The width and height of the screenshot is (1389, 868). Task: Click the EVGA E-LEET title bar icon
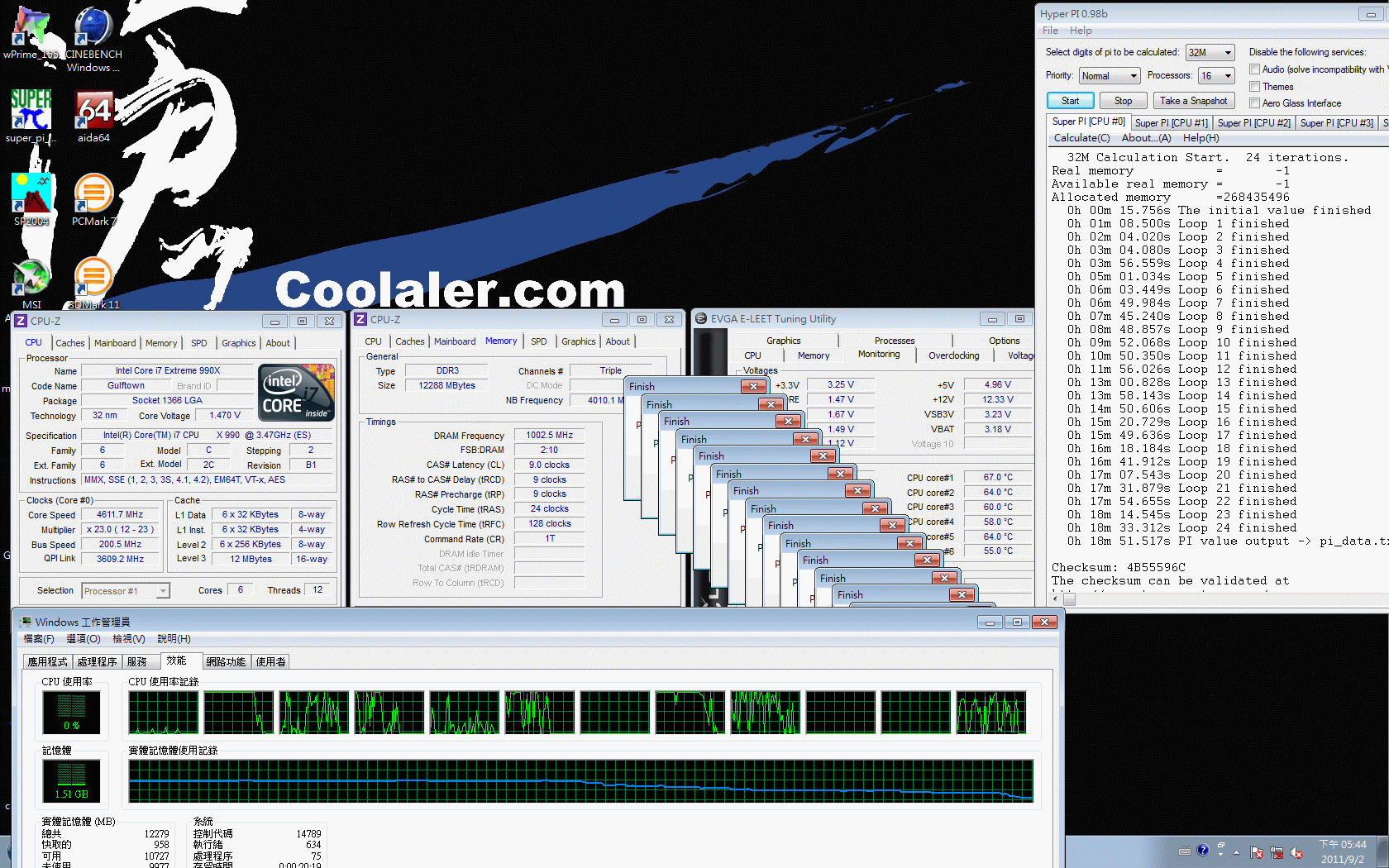click(701, 319)
